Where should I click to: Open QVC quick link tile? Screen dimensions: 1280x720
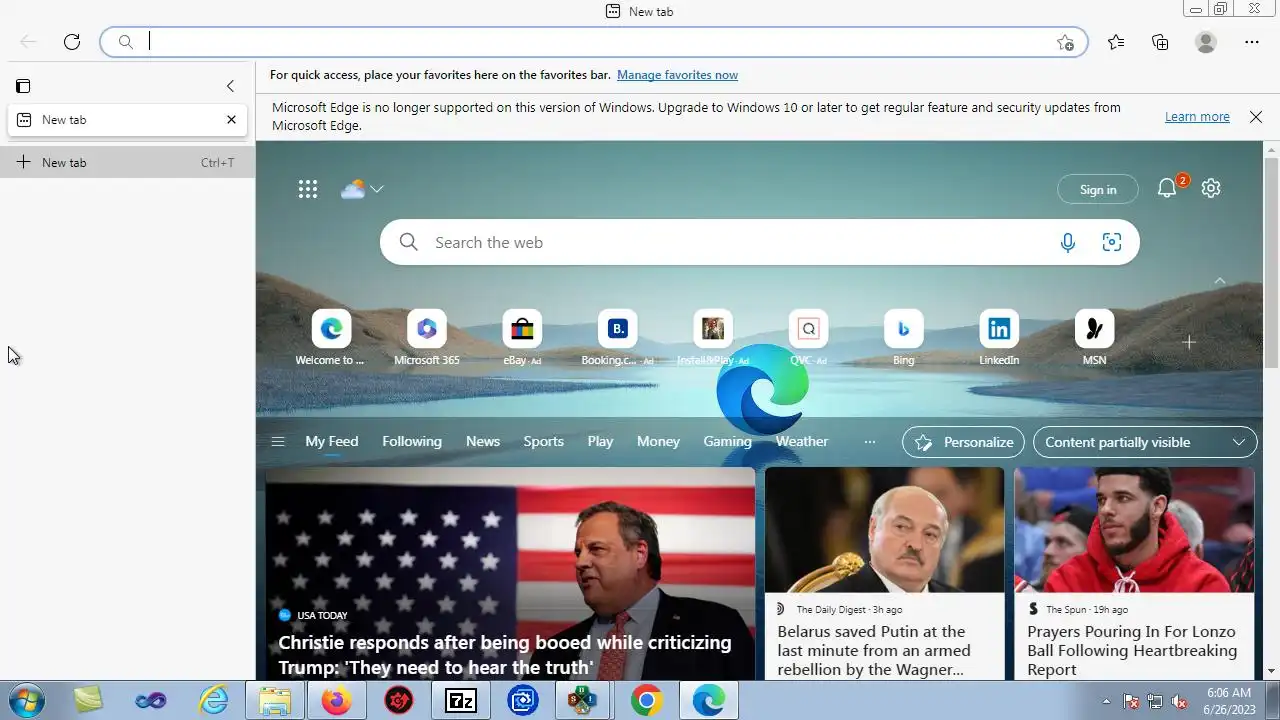808,338
